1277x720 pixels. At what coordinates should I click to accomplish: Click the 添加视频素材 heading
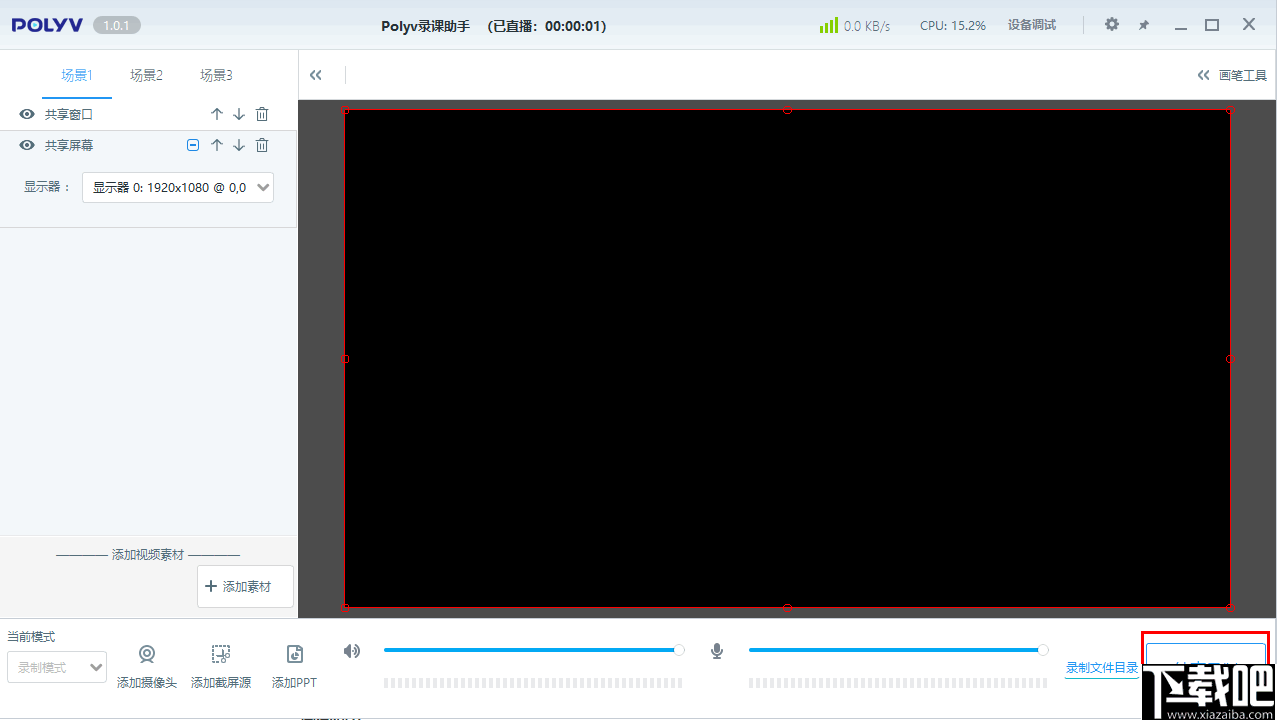148,554
